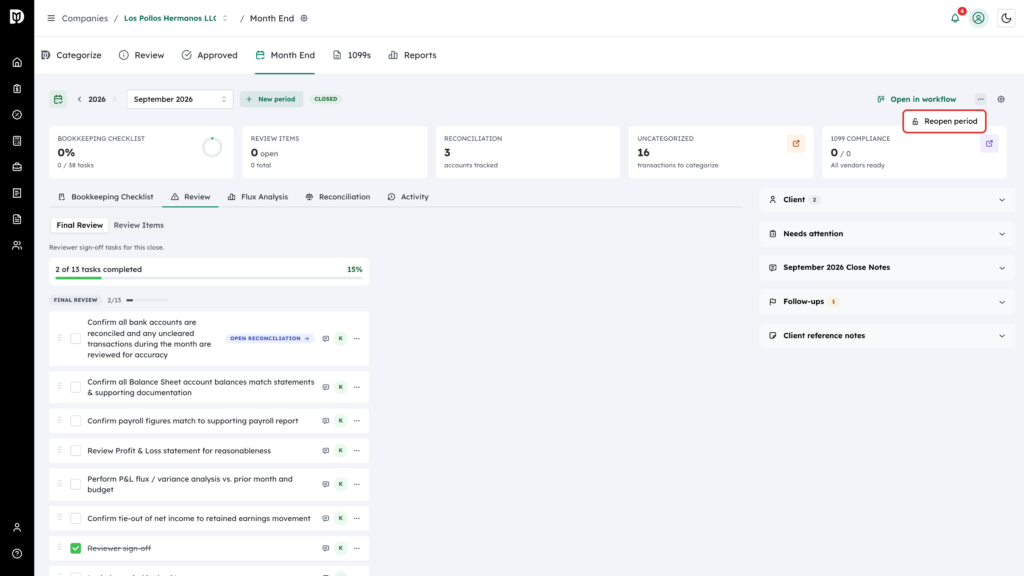Expand the Follow-ups panel

click(887, 302)
